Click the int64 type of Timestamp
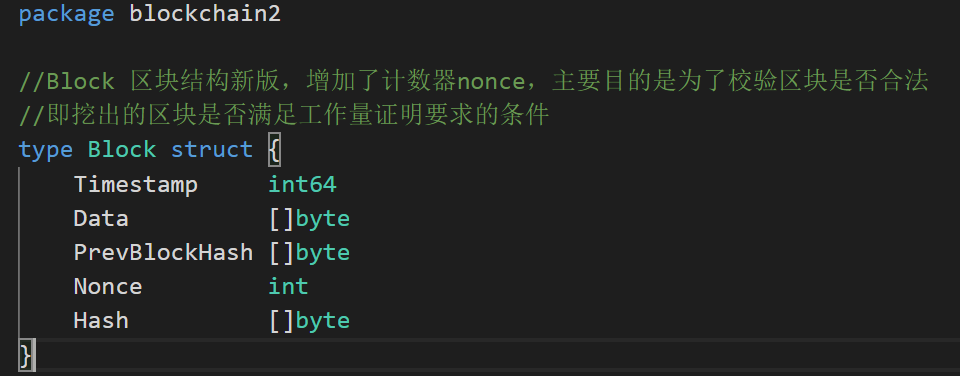The height and width of the screenshot is (376, 960). 302,184
